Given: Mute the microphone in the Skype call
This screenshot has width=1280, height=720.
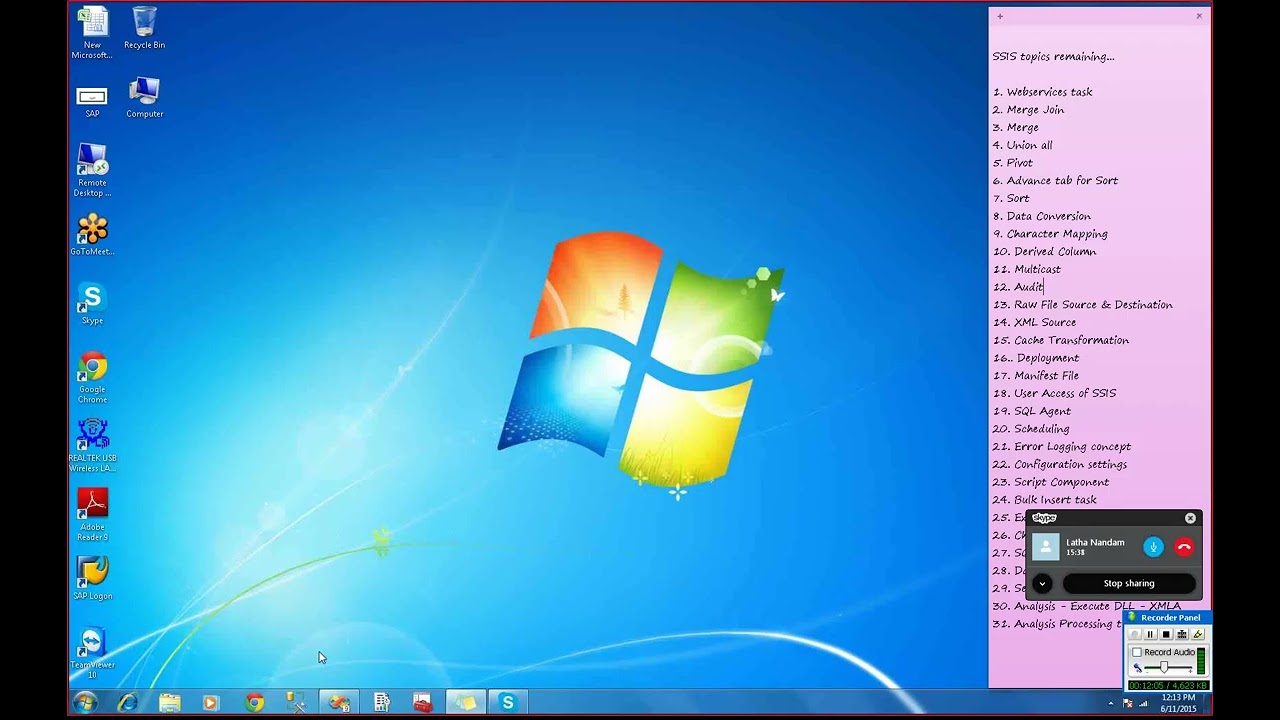Looking at the screenshot, I should 1153,547.
